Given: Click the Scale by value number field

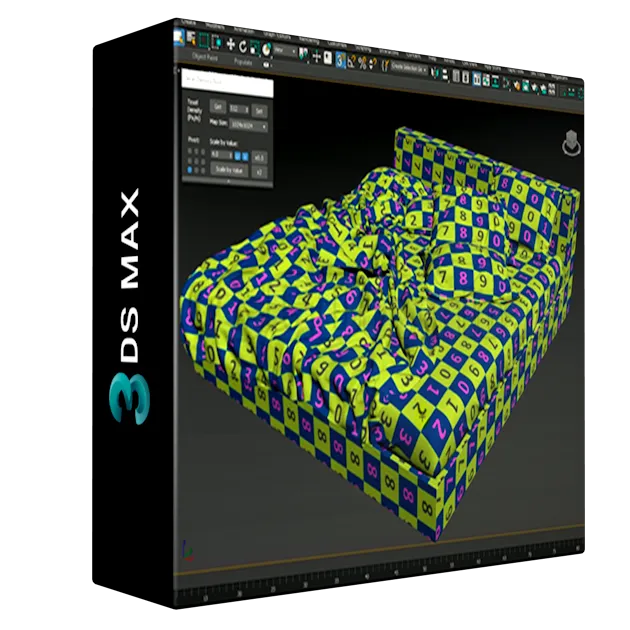Looking at the screenshot, I should coord(222,155).
